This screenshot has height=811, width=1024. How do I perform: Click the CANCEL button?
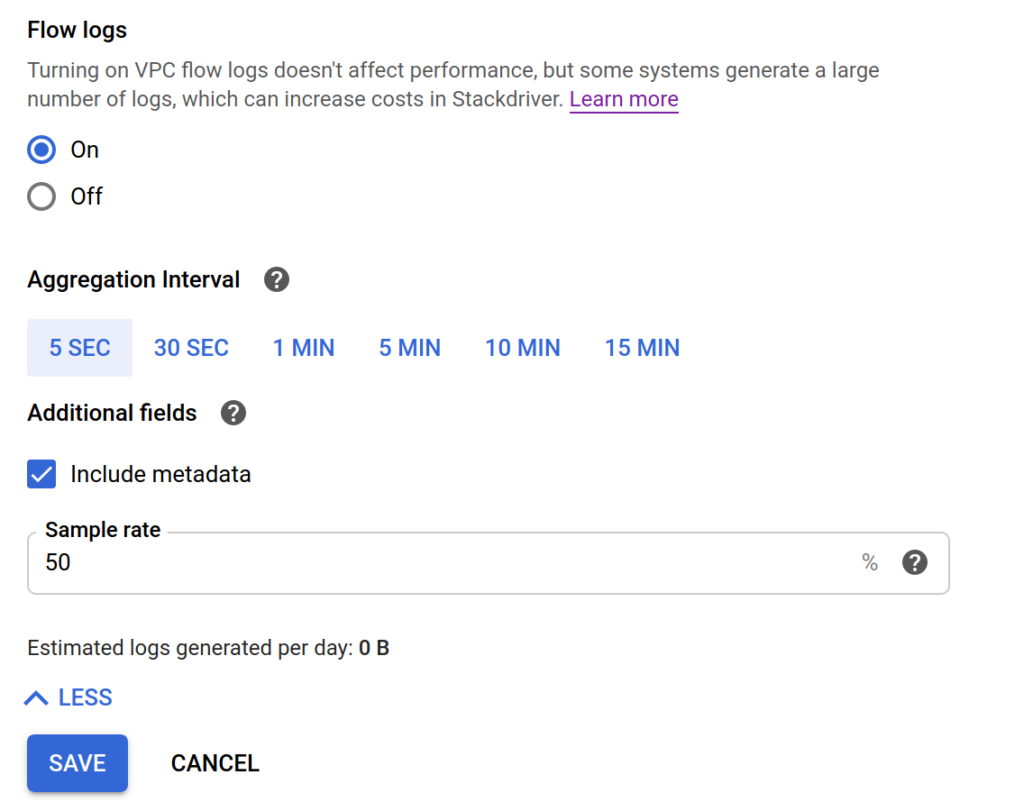(x=215, y=763)
